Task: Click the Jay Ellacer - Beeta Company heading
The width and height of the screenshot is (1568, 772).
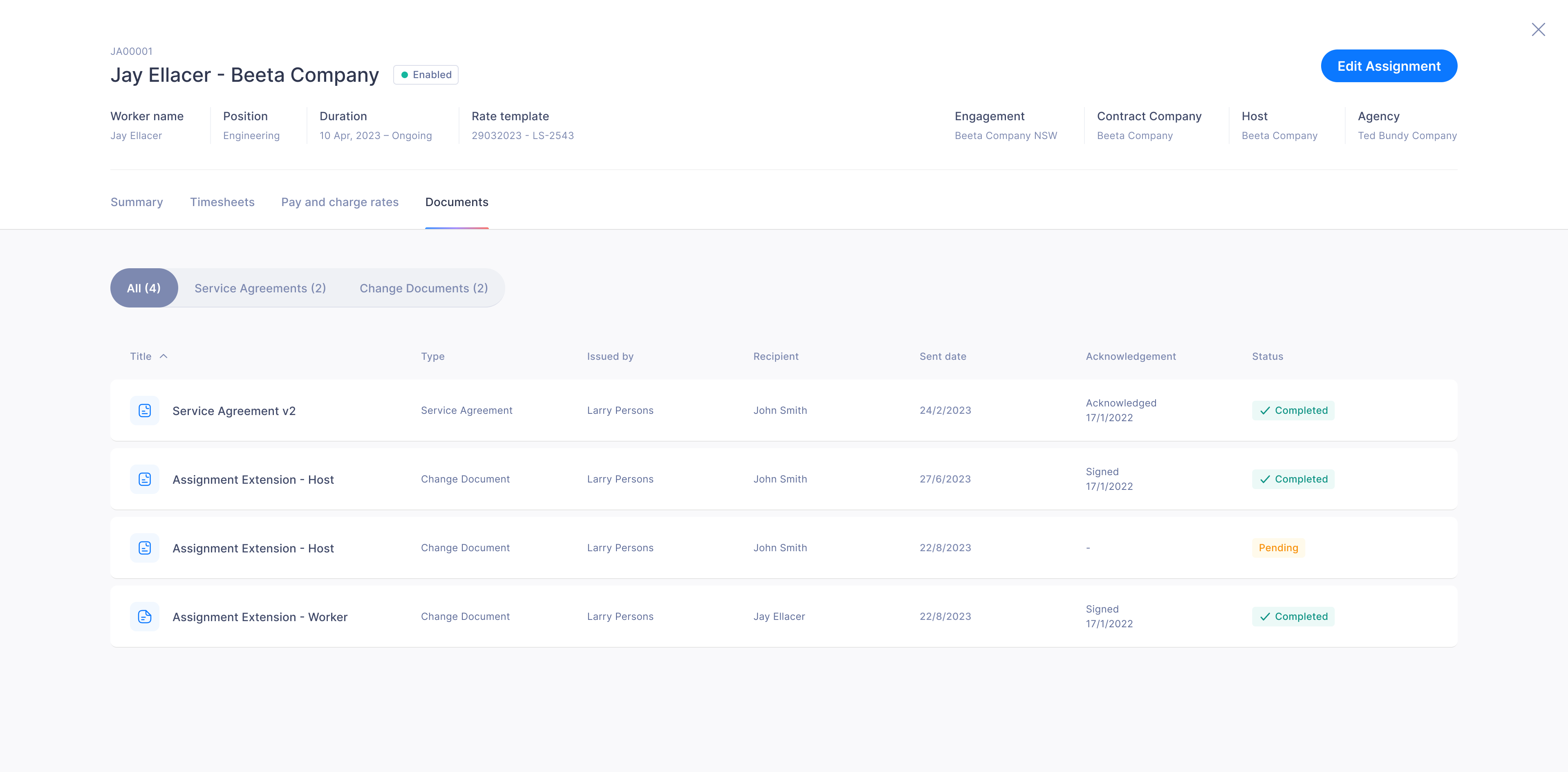Action: coord(245,75)
